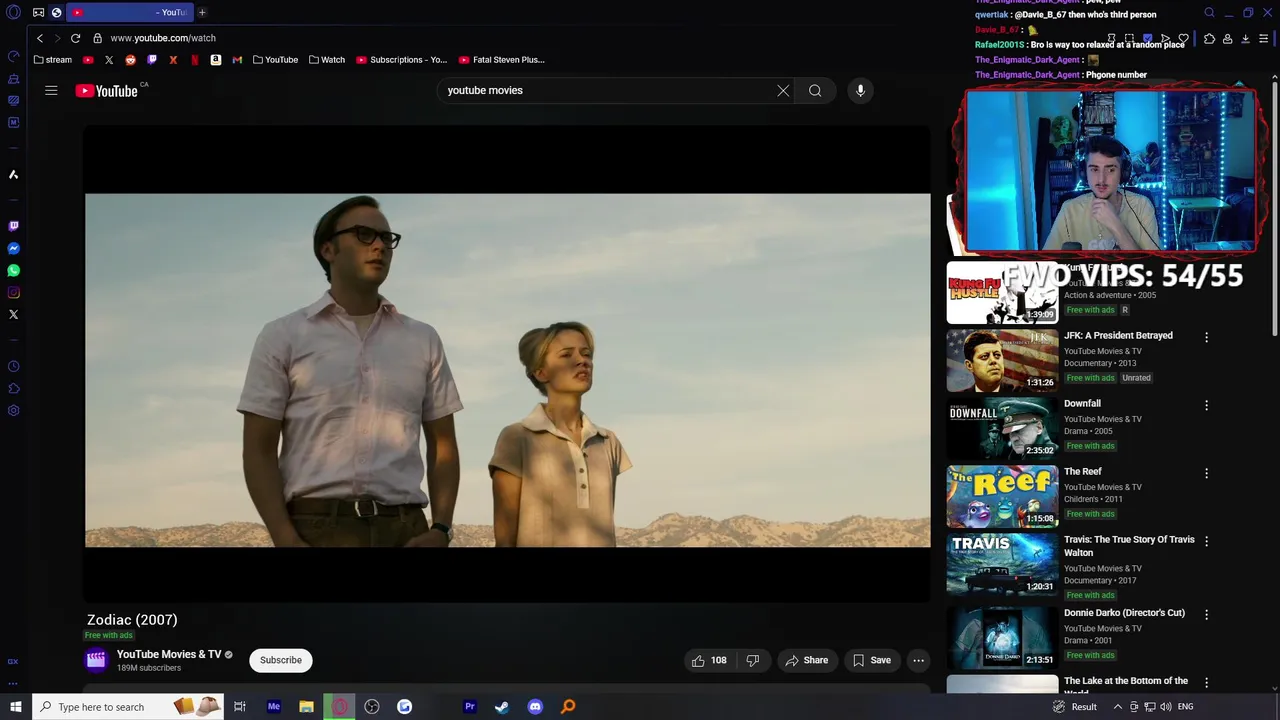Open Windows Start menu
The width and height of the screenshot is (1280, 720).
[x=15, y=707]
